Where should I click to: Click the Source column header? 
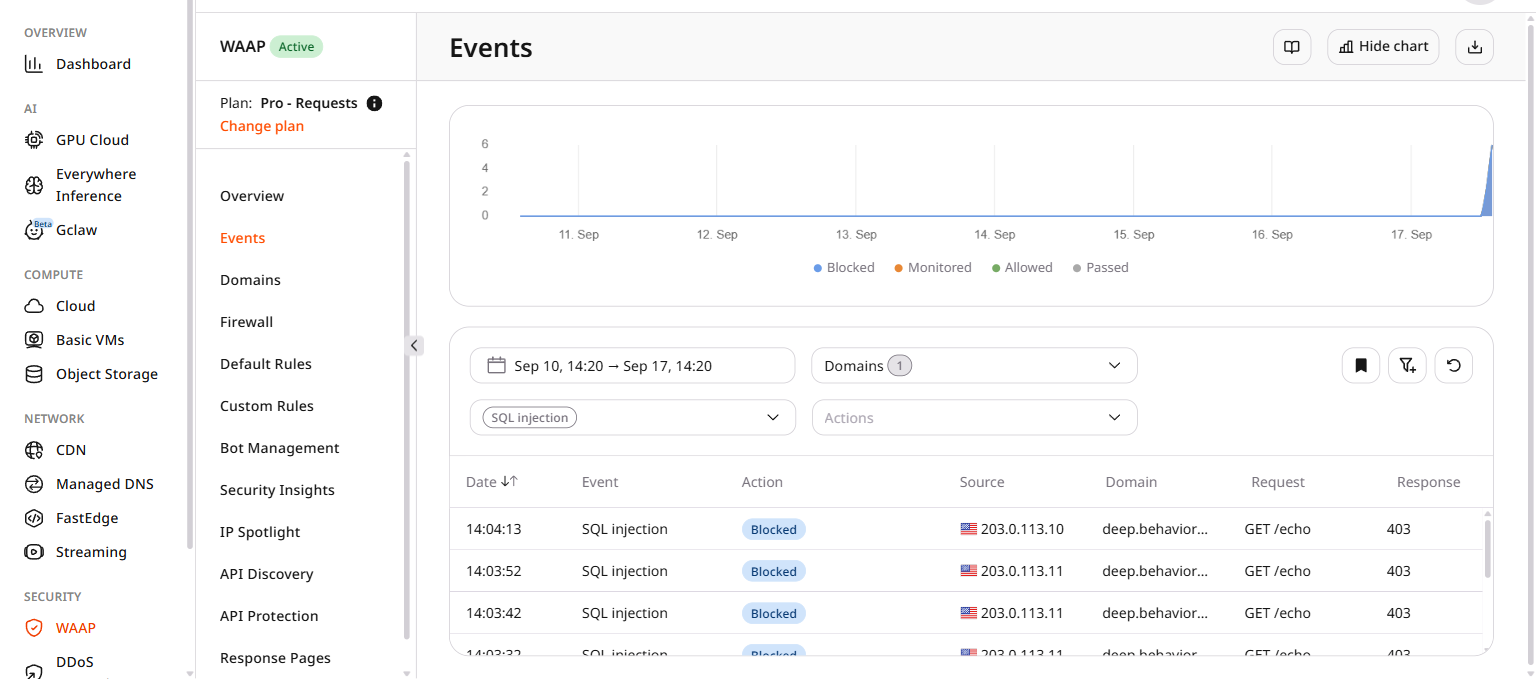[982, 482]
